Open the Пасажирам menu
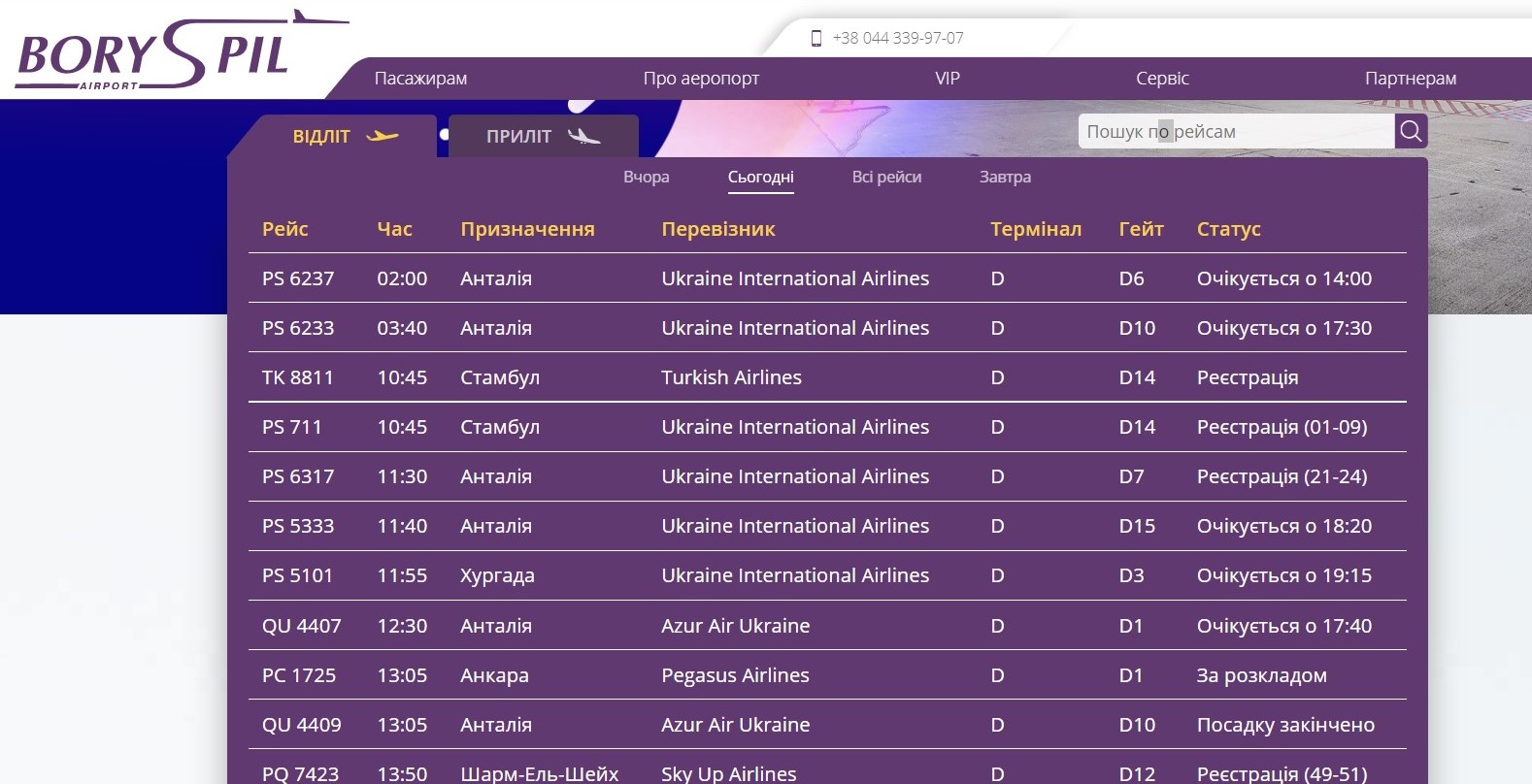Image resolution: width=1532 pixels, height=784 pixels. pyautogui.click(x=420, y=79)
